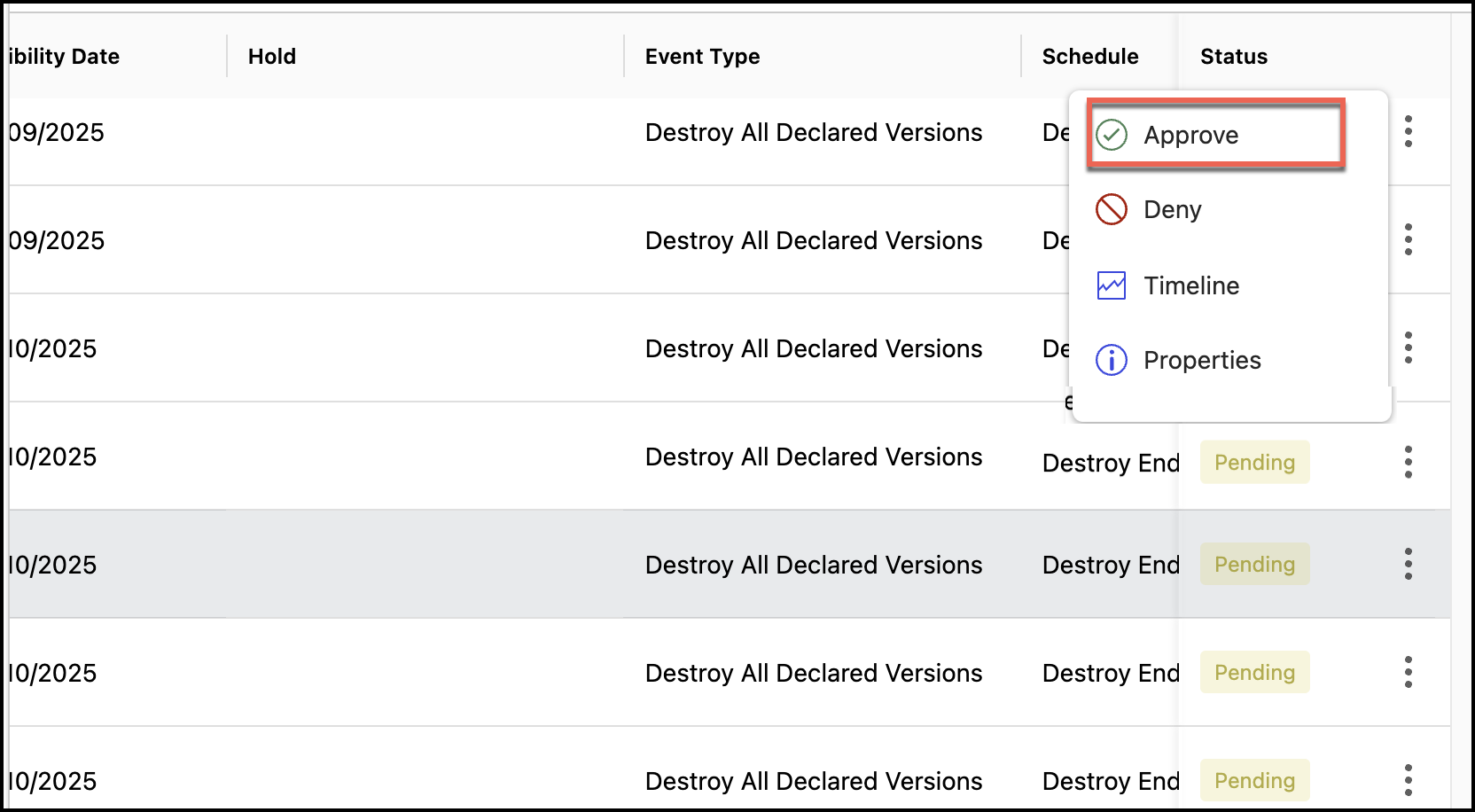The width and height of the screenshot is (1475, 812).
Task: Open the second-to-last row's three-dot menu
Action: point(1408,673)
